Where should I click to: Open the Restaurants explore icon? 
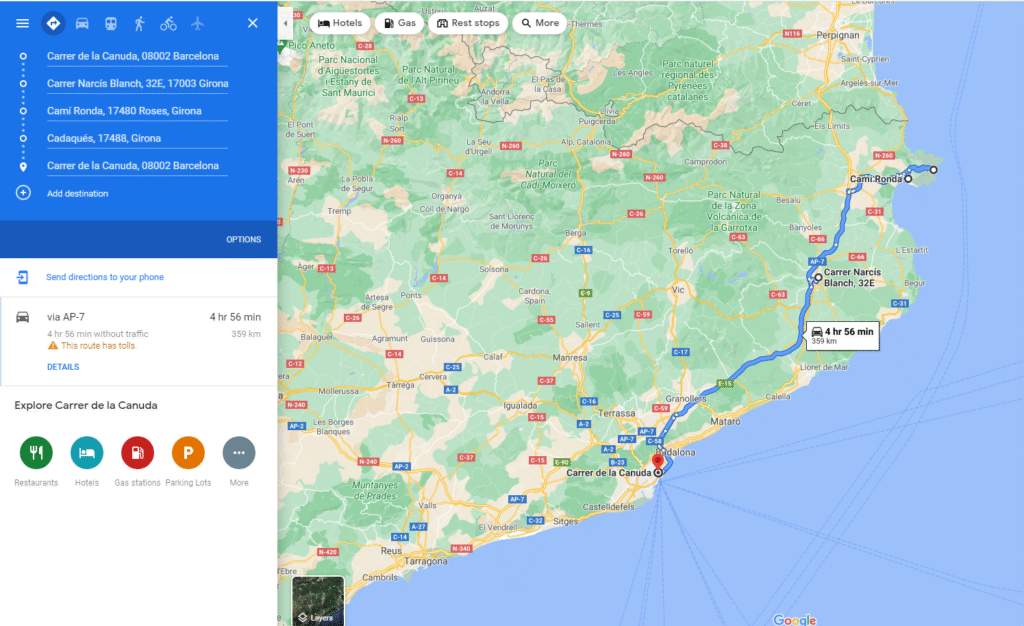36,453
